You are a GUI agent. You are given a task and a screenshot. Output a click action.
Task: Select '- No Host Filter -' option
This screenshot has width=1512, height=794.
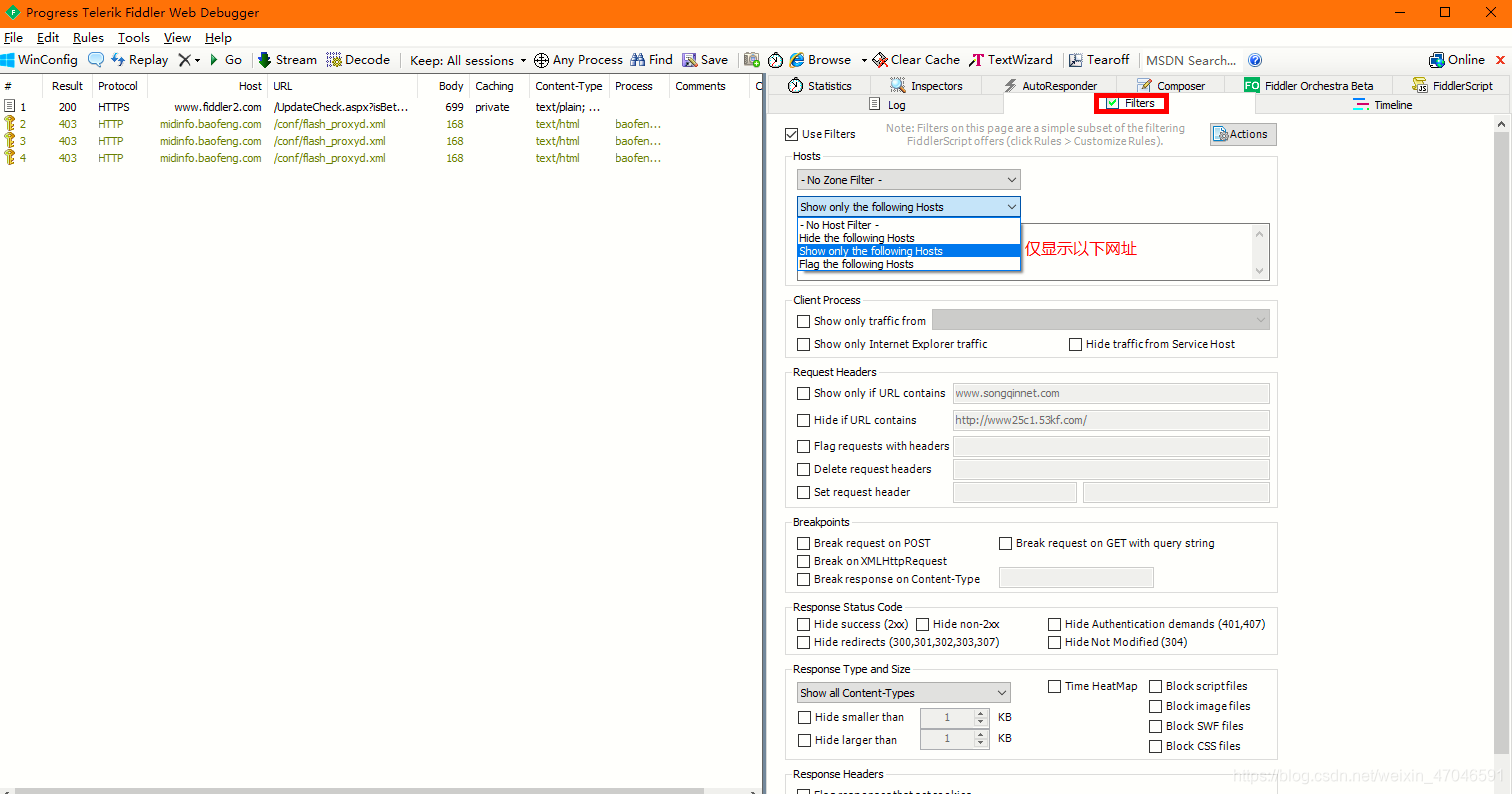(x=908, y=225)
